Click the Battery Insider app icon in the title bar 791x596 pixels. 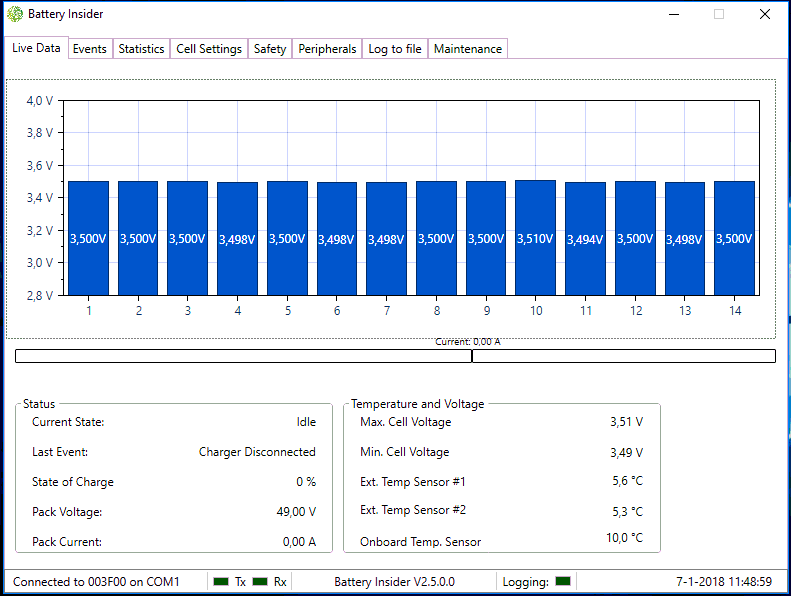(x=15, y=14)
